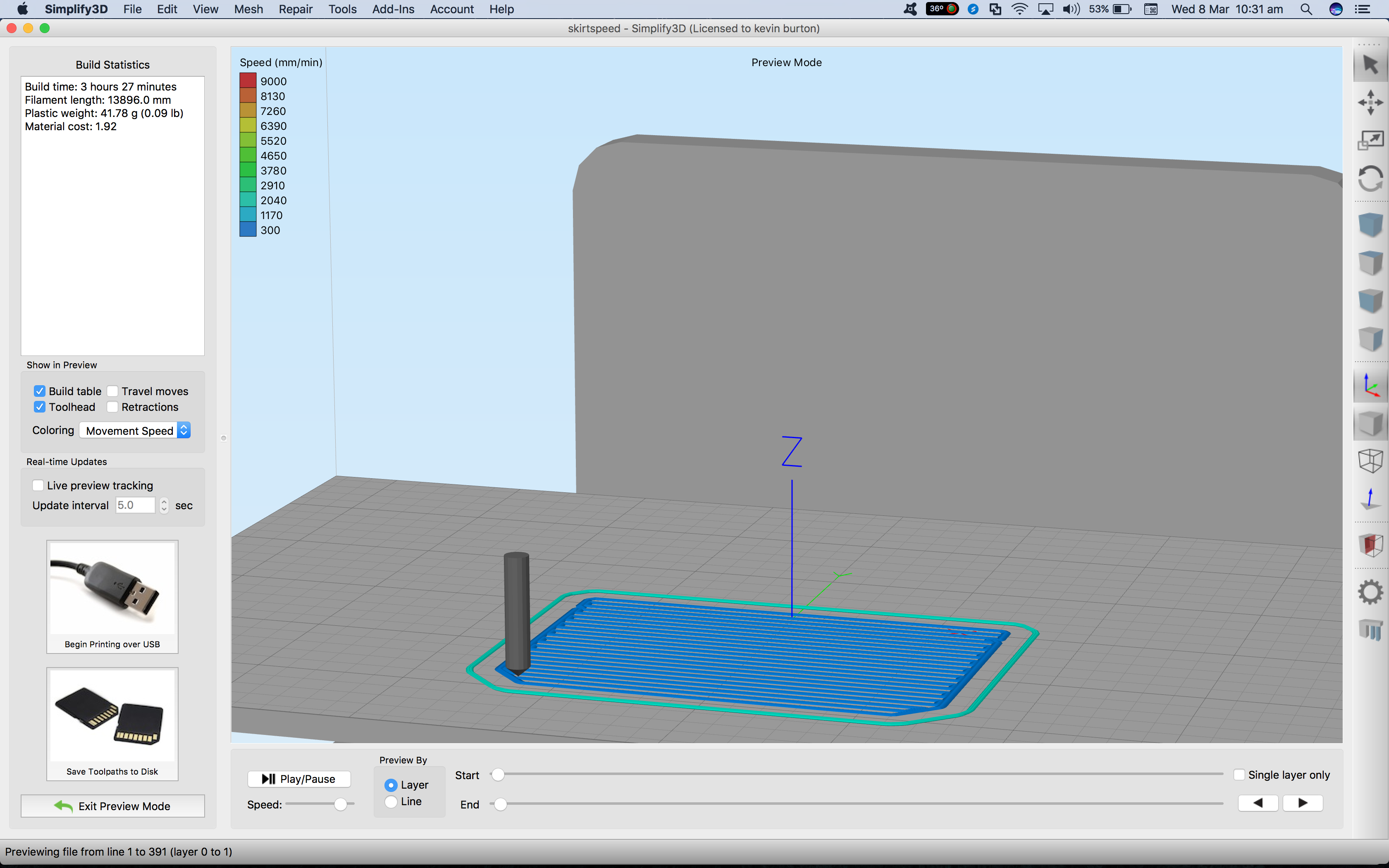The image size is (1389, 868).
Task: Click the playback Speed slider handle
Action: click(340, 804)
